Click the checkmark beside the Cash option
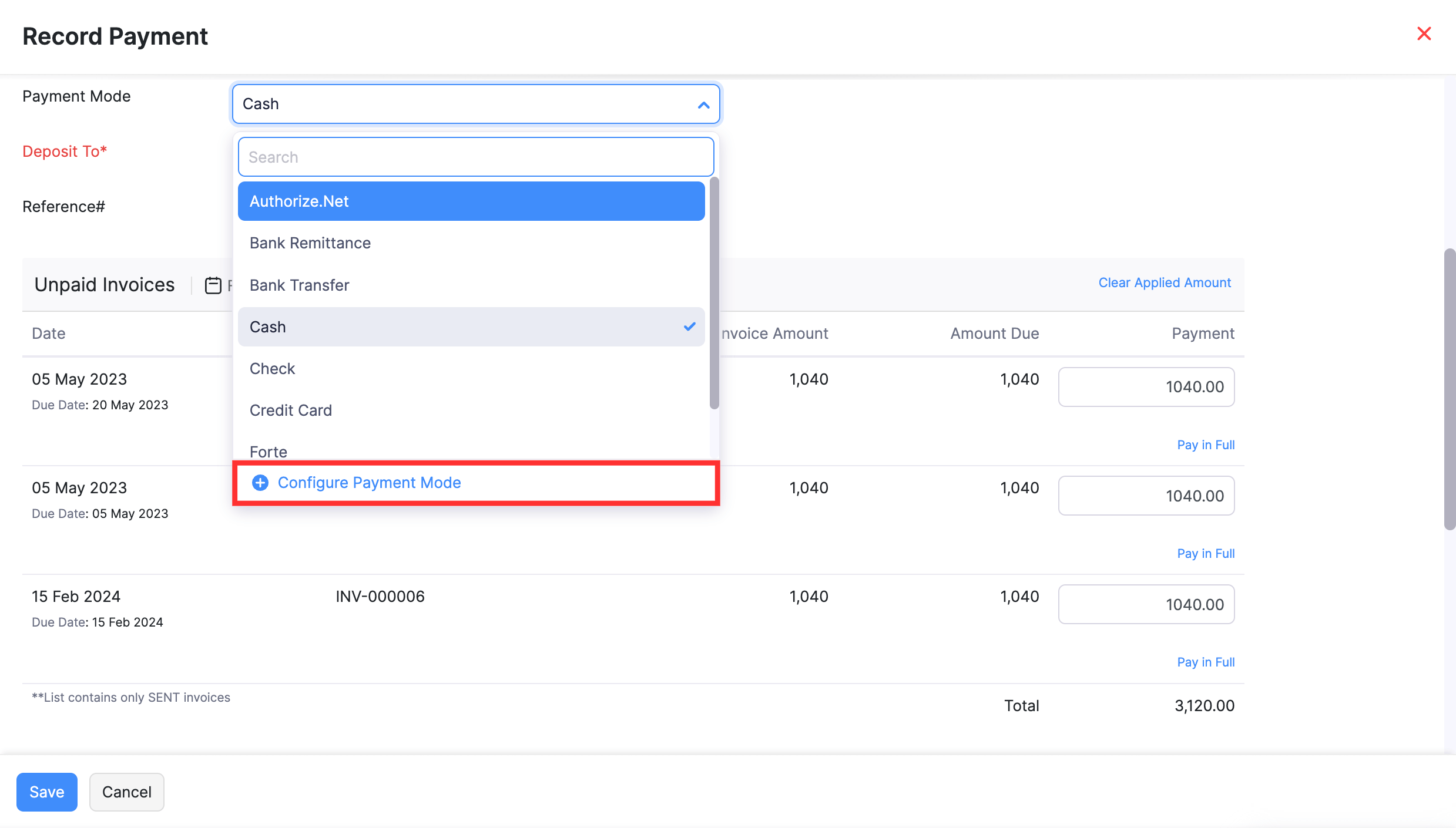The image size is (1456, 828). (x=689, y=327)
